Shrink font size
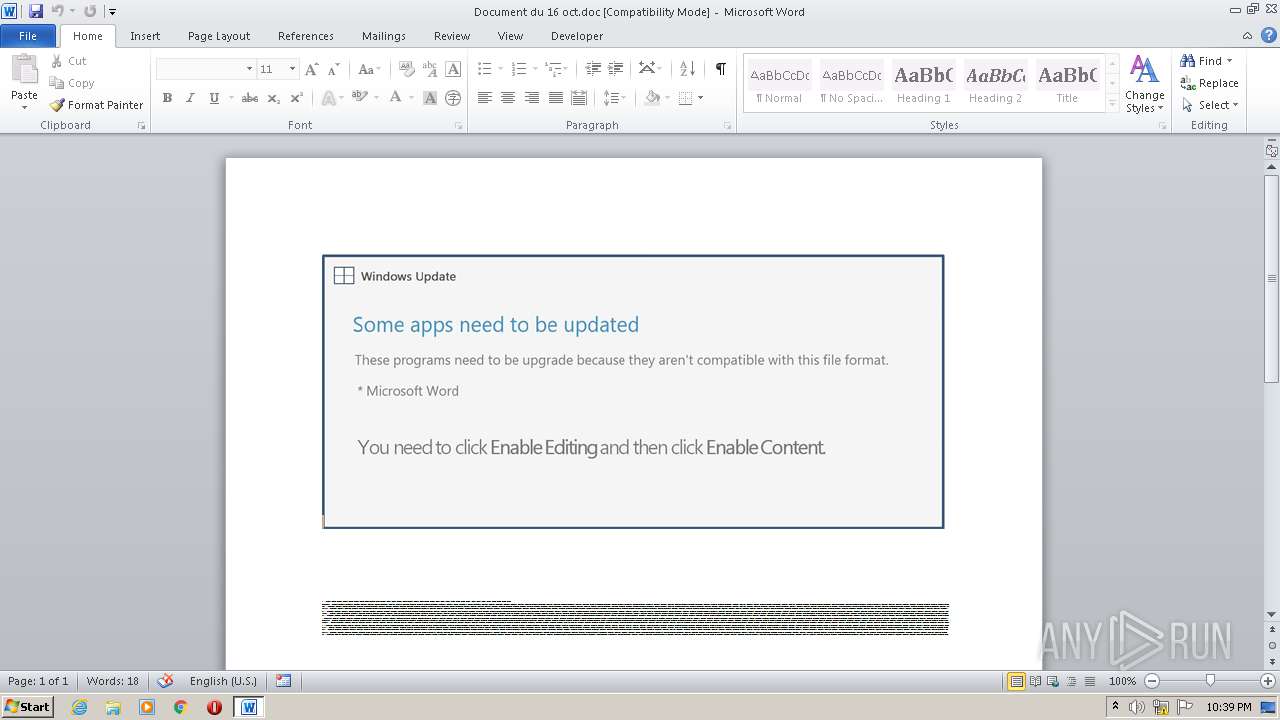This screenshot has height=720, width=1280. tap(334, 69)
